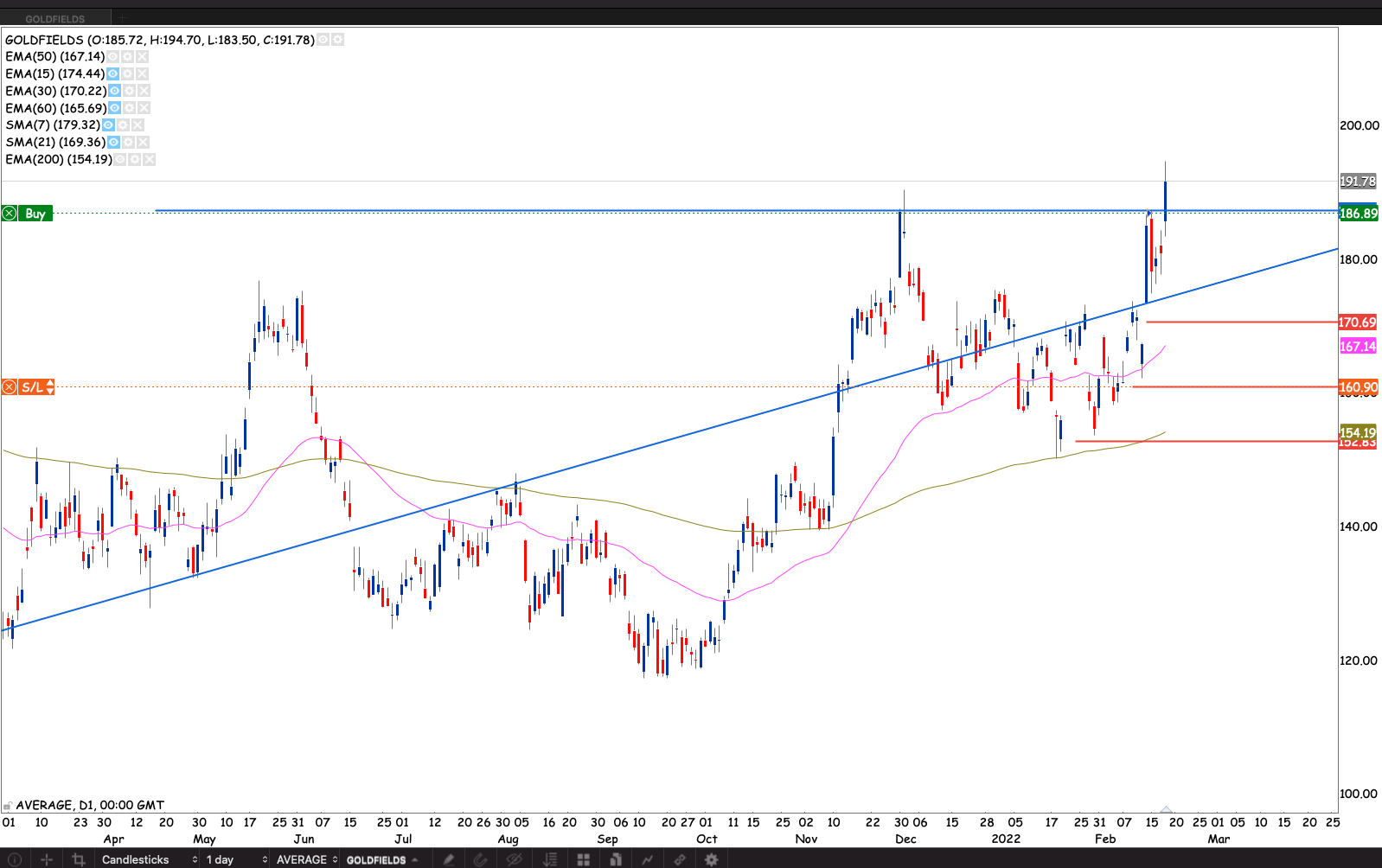Click the crop tool icon
1382x868 pixels.
[x=79, y=859]
